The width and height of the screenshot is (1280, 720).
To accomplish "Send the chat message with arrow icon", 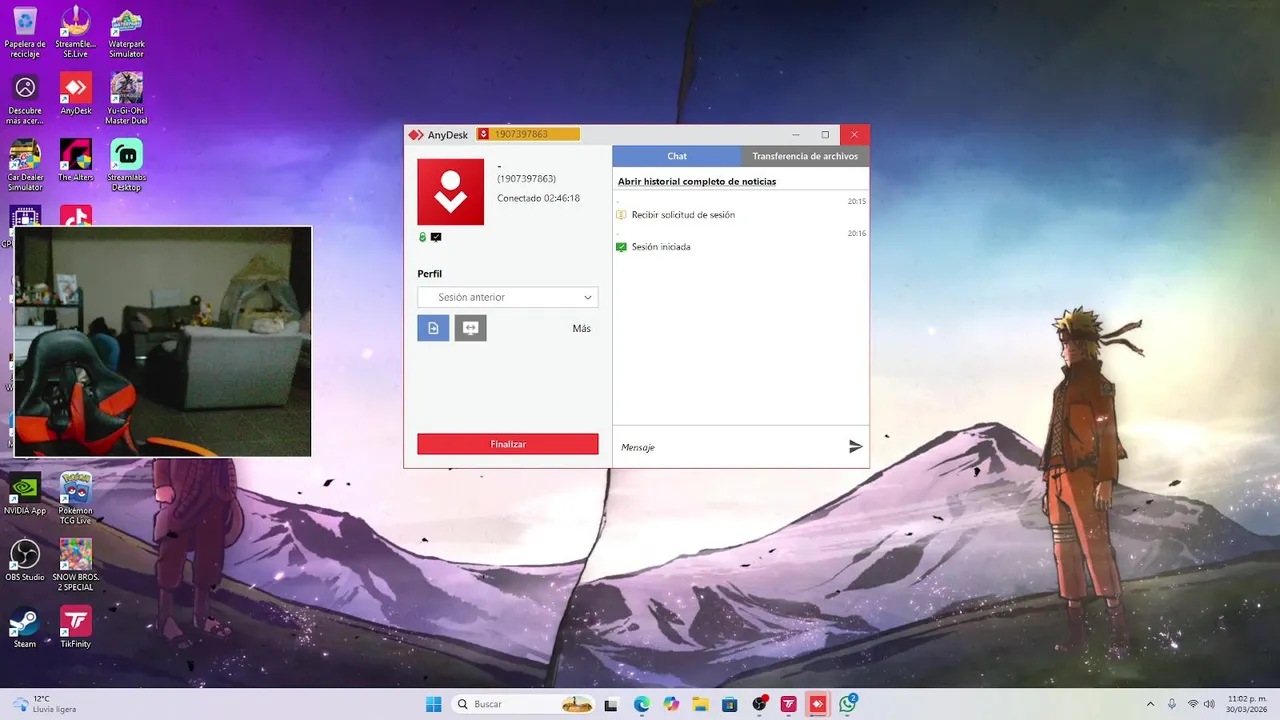I will [855, 447].
